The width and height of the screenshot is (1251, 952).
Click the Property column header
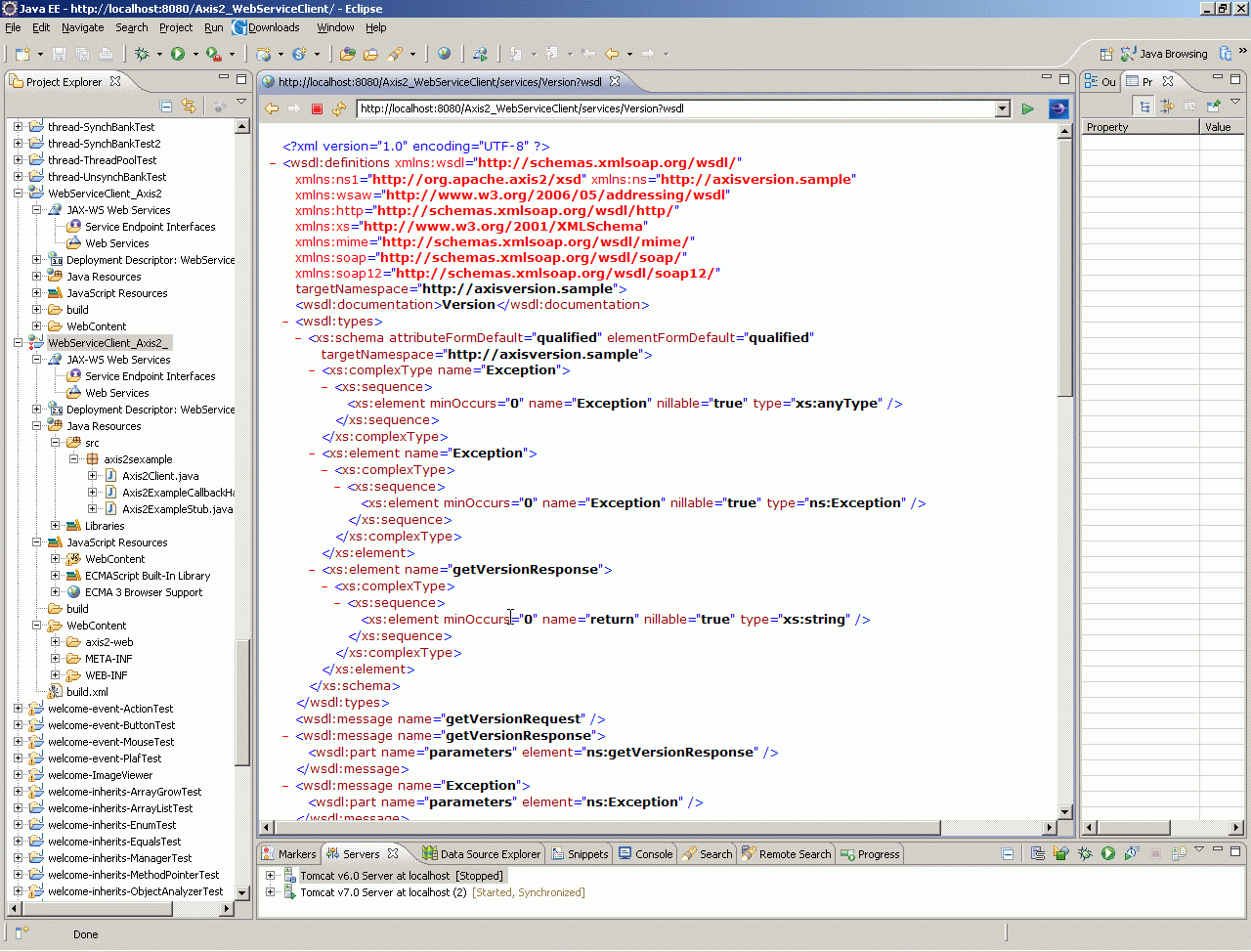coord(1140,127)
